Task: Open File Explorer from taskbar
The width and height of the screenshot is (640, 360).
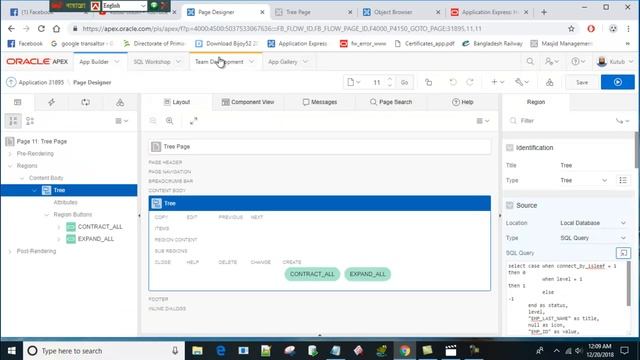Action: pyautogui.click(x=198, y=351)
